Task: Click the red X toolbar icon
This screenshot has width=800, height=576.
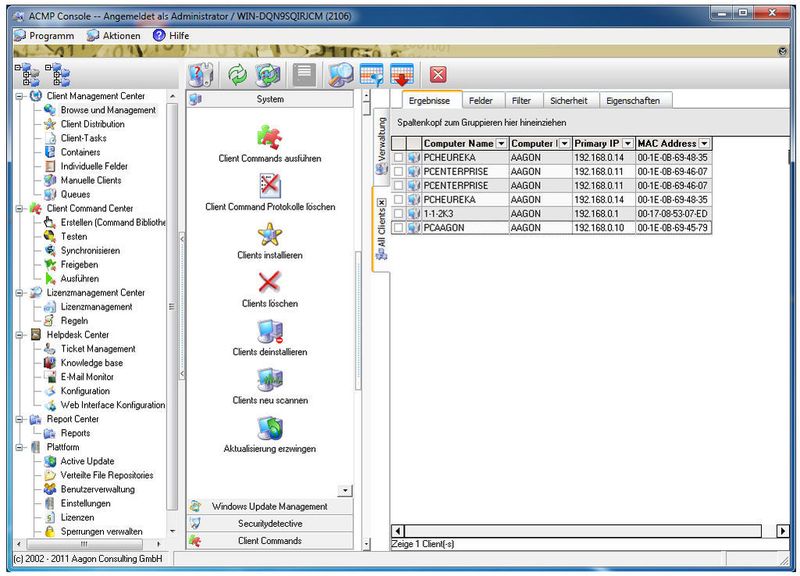Action: pos(438,74)
